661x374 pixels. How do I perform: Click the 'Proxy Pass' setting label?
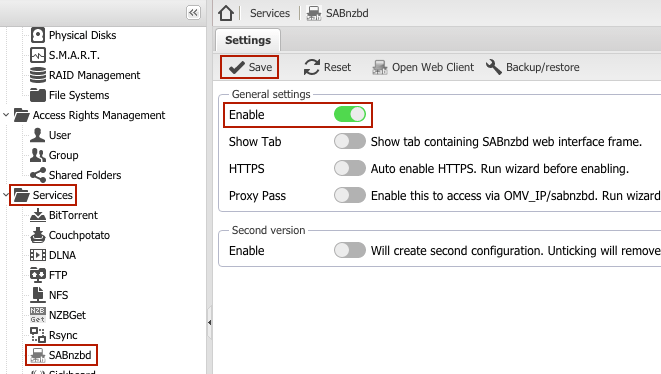click(x=257, y=196)
